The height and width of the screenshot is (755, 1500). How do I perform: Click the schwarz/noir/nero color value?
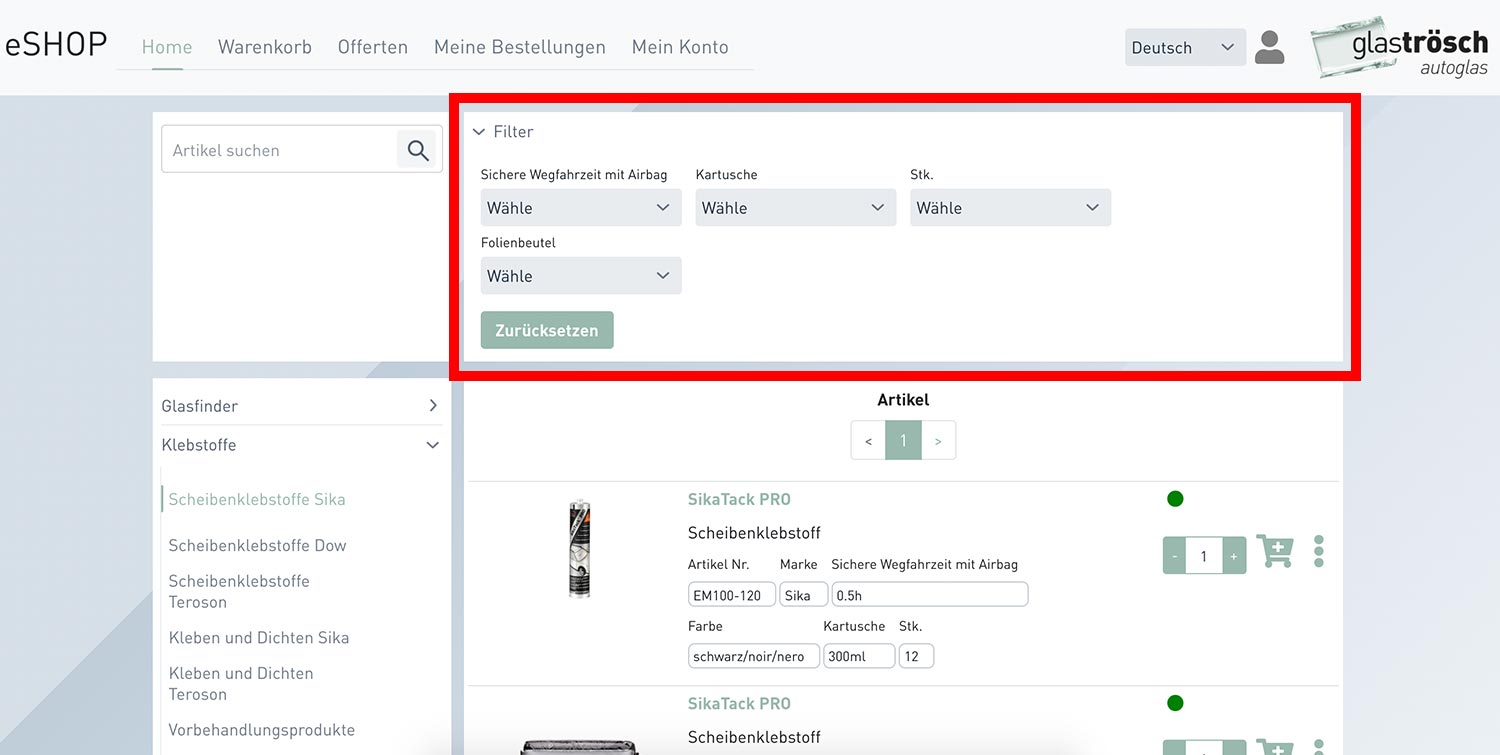(754, 656)
